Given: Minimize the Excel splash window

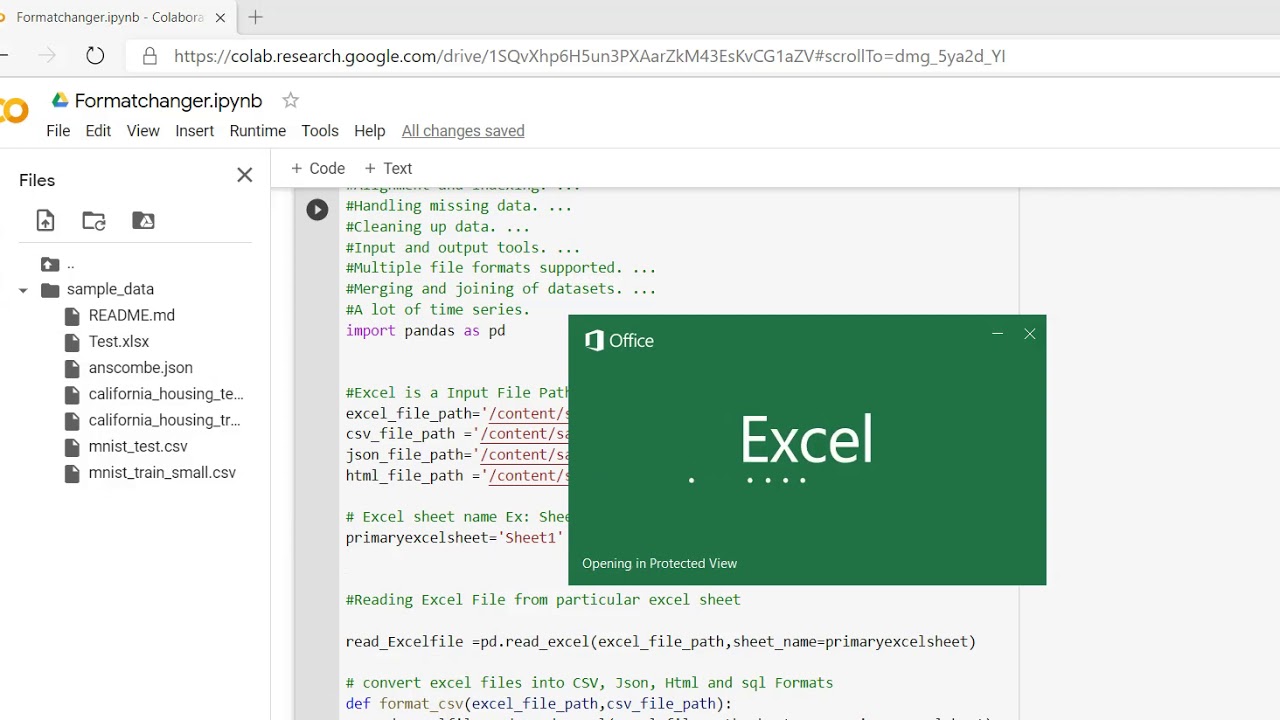Looking at the screenshot, I should [x=997, y=334].
